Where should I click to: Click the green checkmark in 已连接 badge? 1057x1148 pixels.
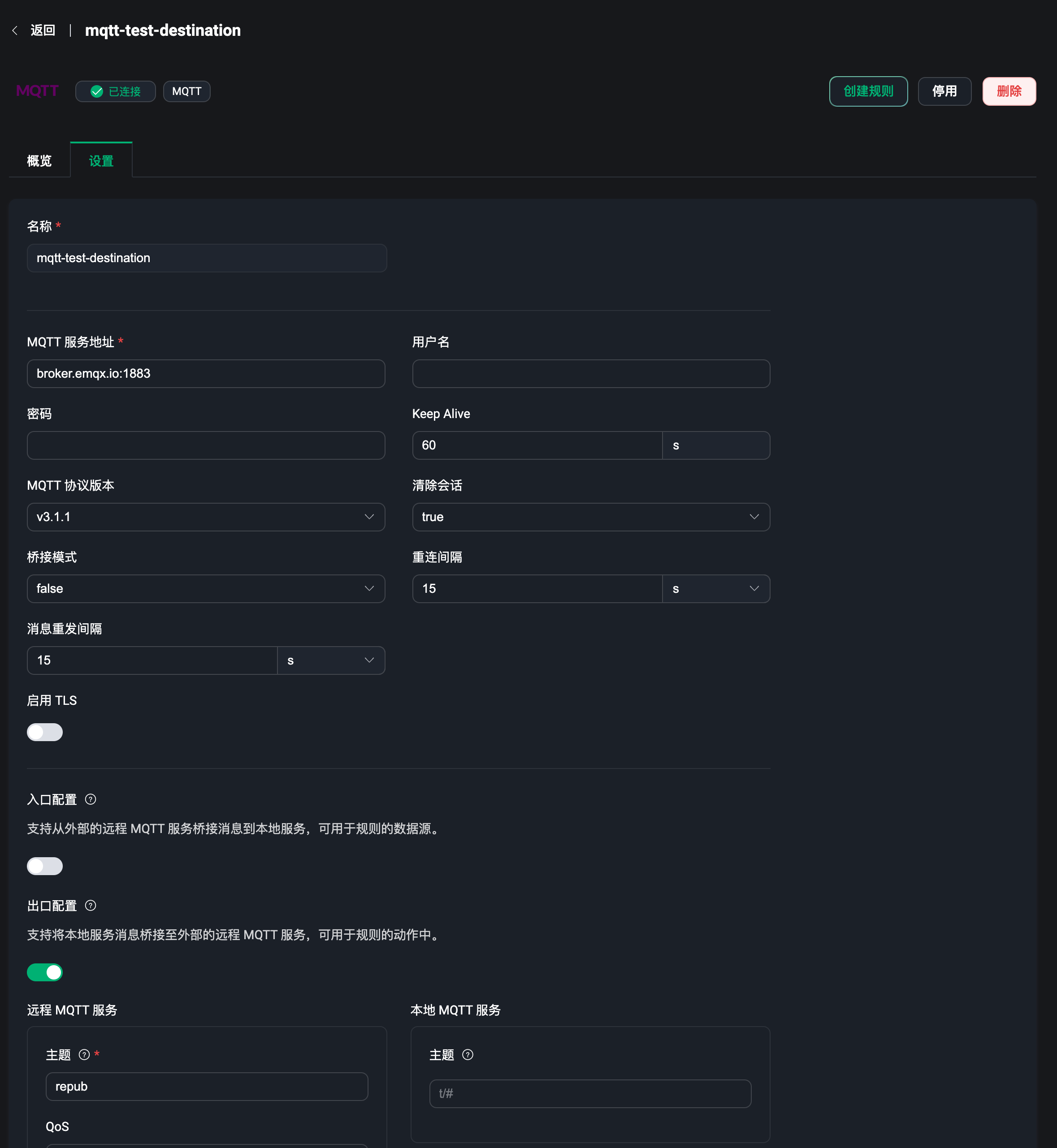click(x=97, y=91)
